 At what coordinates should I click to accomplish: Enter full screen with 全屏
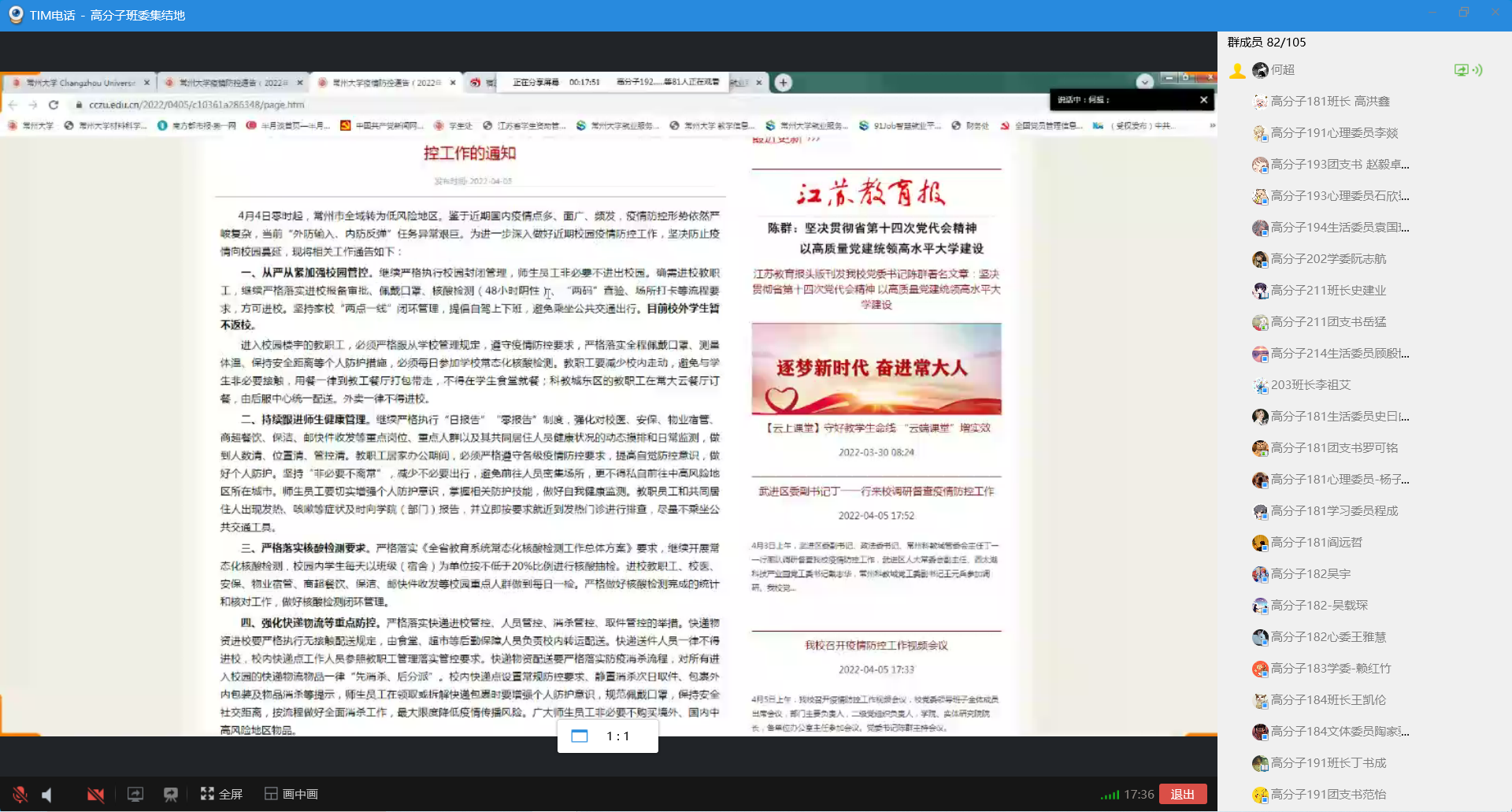pyautogui.click(x=221, y=794)
